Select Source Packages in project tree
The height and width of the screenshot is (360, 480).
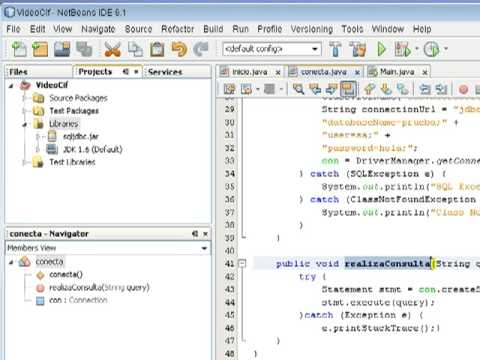pos(78,98)
